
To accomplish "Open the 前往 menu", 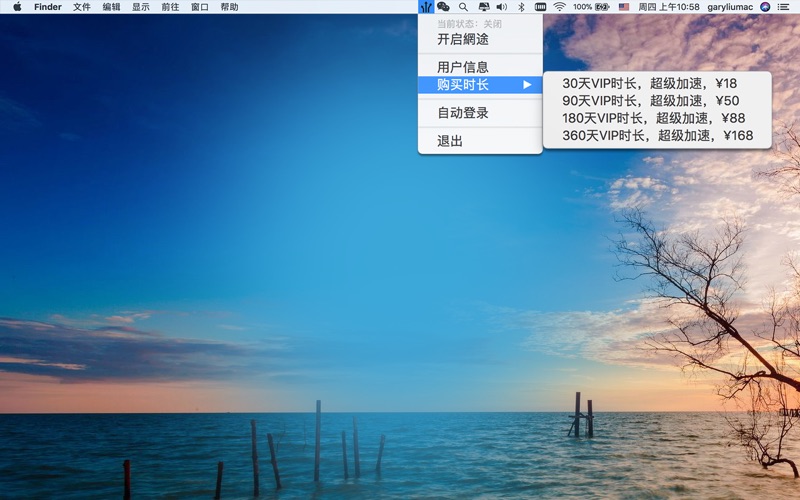I will tap(170, 7).
